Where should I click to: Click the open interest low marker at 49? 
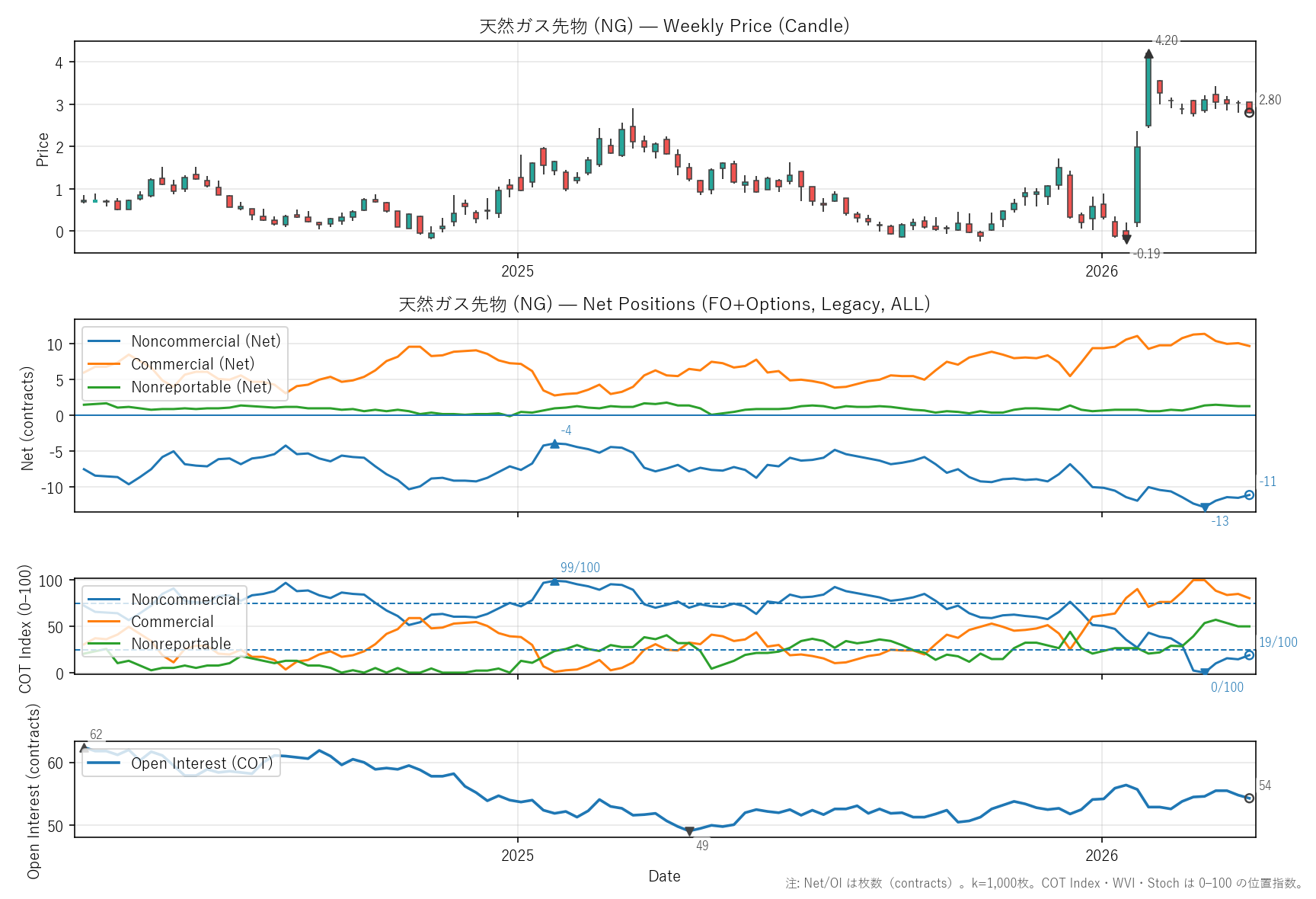click(689, 831)
